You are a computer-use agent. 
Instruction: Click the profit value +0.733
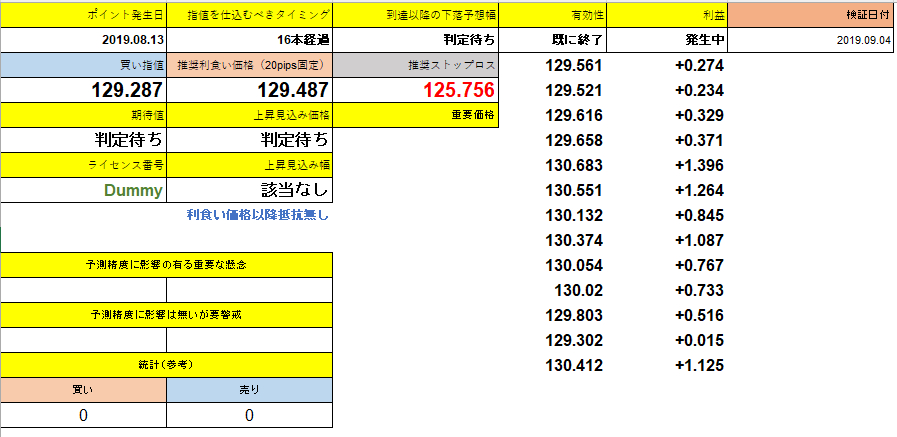pos(699,291)
